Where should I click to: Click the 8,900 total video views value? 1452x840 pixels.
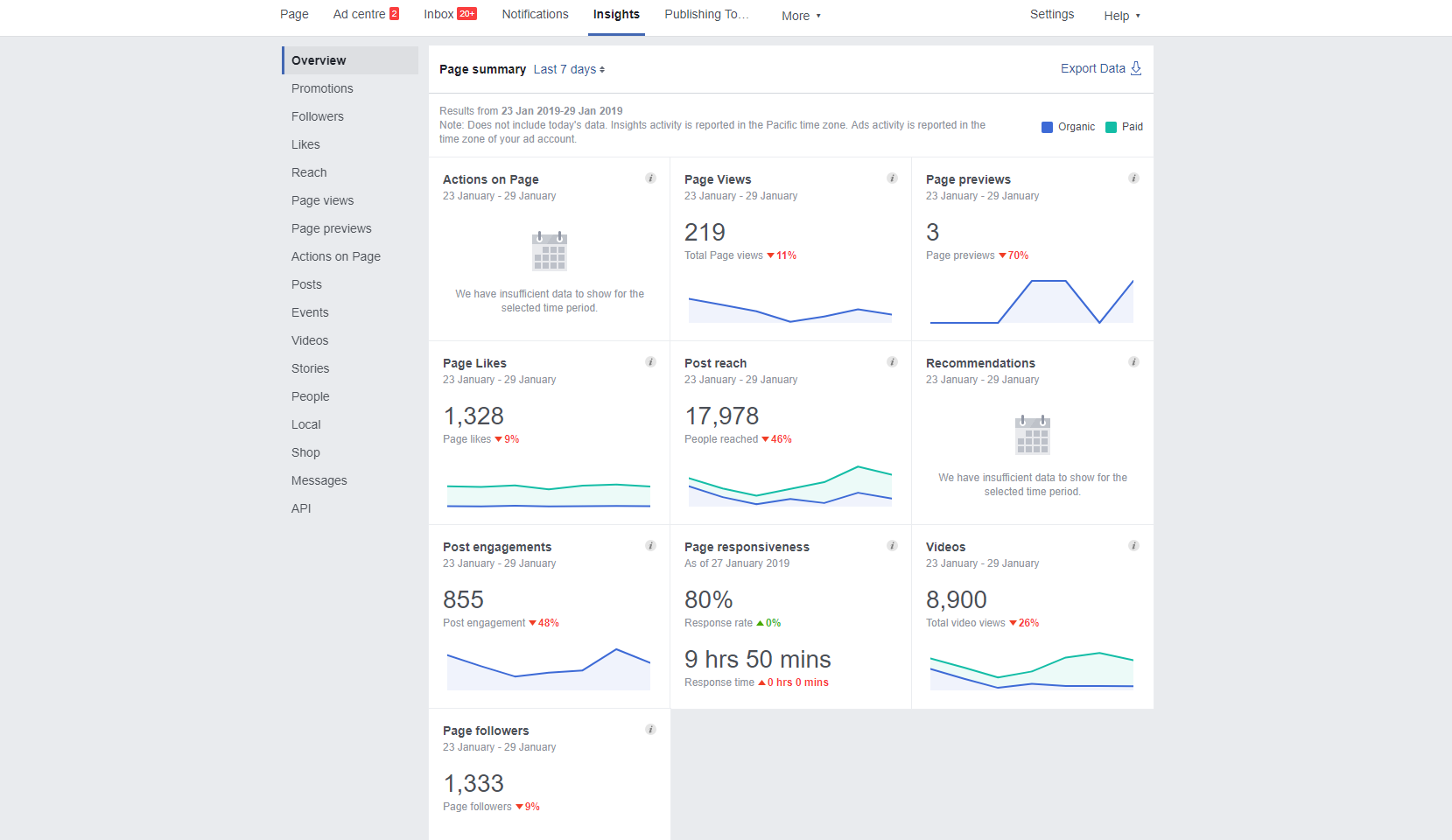tap(957, 599)
